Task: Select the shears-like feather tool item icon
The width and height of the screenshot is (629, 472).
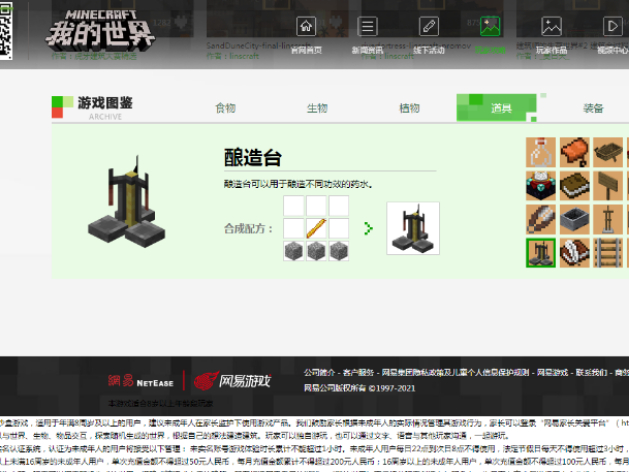Action: point(541,219)
